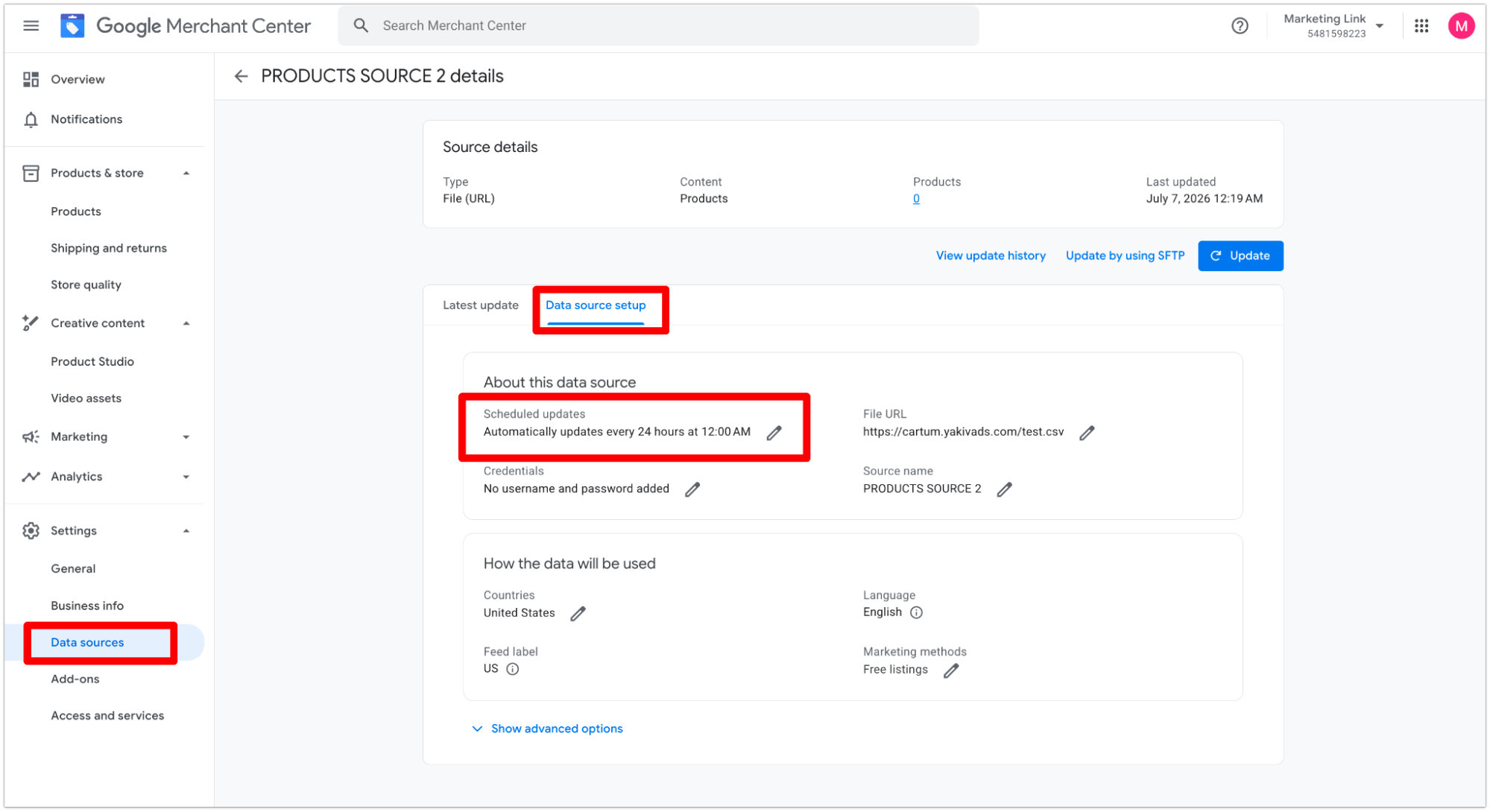Image resolution: width=1490 pixels, height=812 pixels.
Task: Switch to the Latest update tab
Action: (481, 305)
